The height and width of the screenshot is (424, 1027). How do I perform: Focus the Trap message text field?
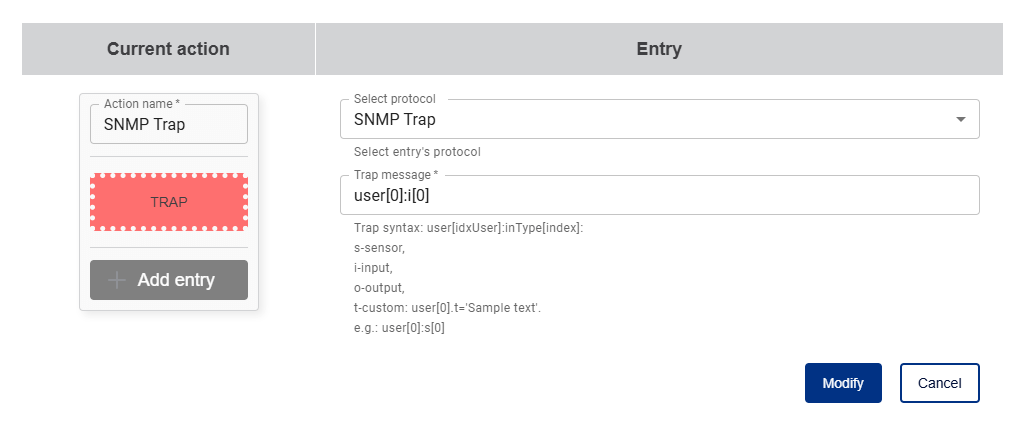[658, 196]
